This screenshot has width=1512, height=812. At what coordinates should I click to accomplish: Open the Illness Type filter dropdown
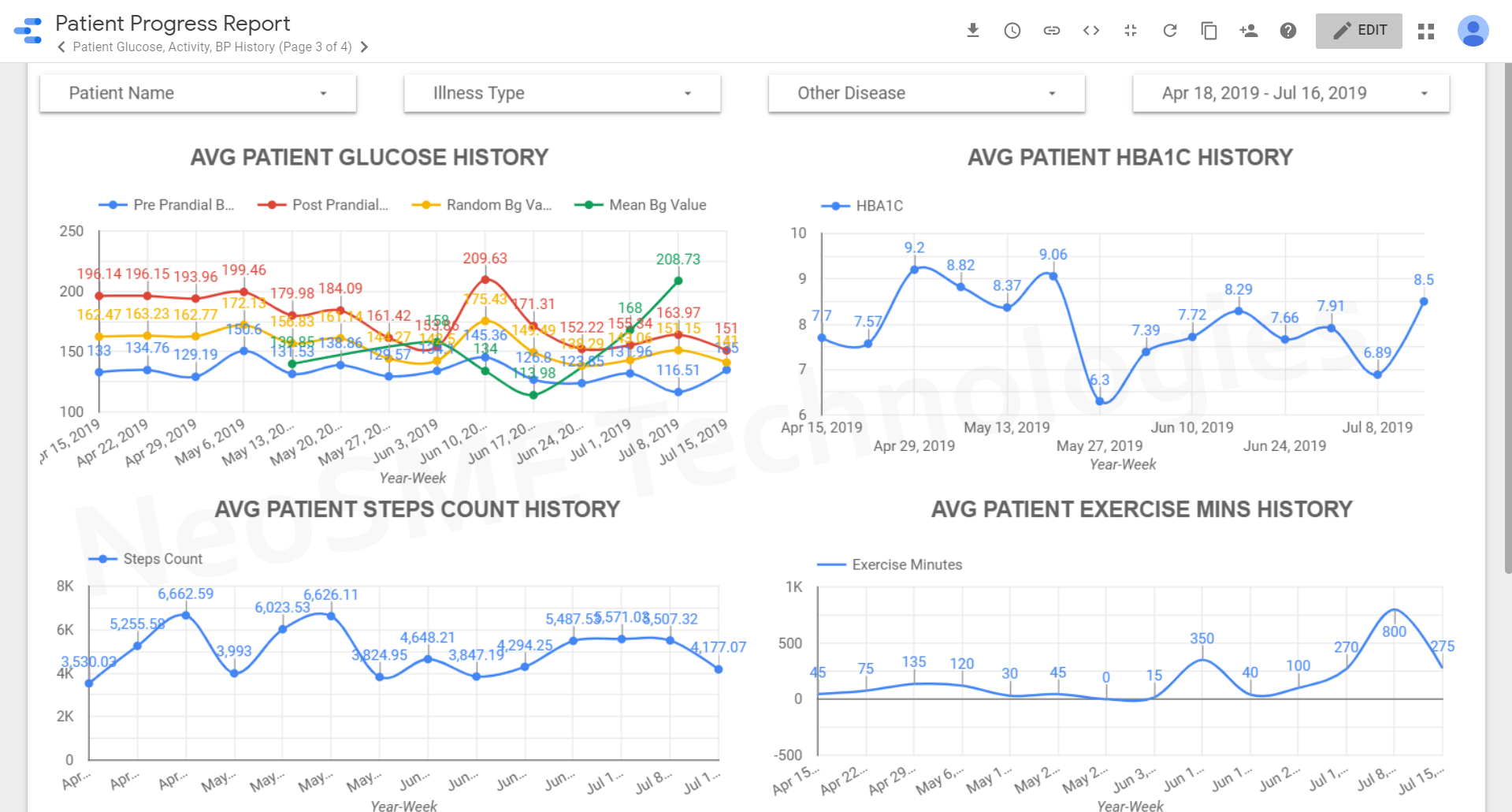561,92
